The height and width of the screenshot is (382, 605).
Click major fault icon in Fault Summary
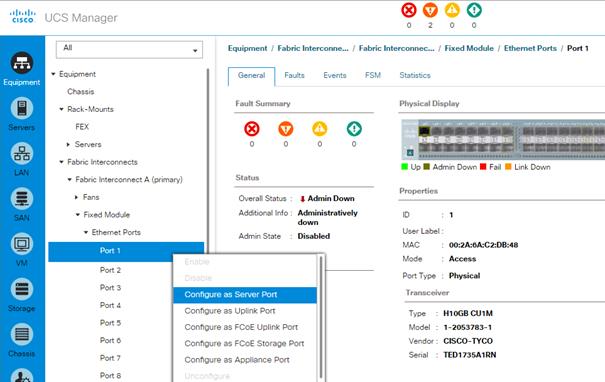coord(286,129)
